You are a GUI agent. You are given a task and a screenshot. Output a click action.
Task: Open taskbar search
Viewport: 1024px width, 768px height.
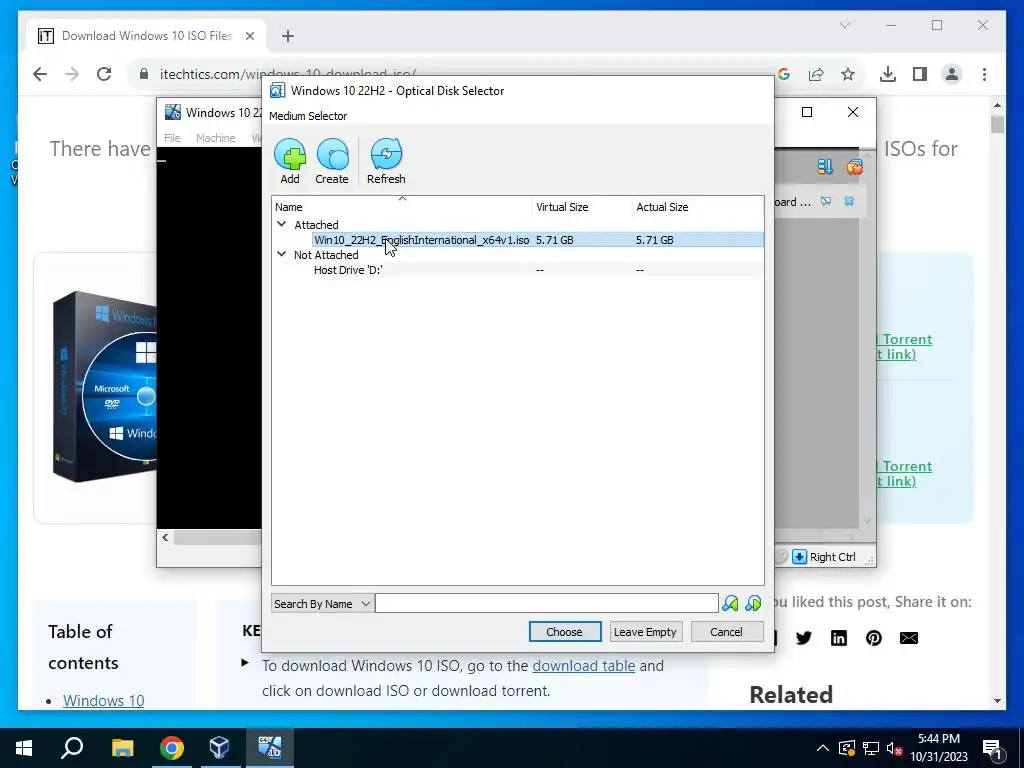pyautogui.click(x=72, y=748)
